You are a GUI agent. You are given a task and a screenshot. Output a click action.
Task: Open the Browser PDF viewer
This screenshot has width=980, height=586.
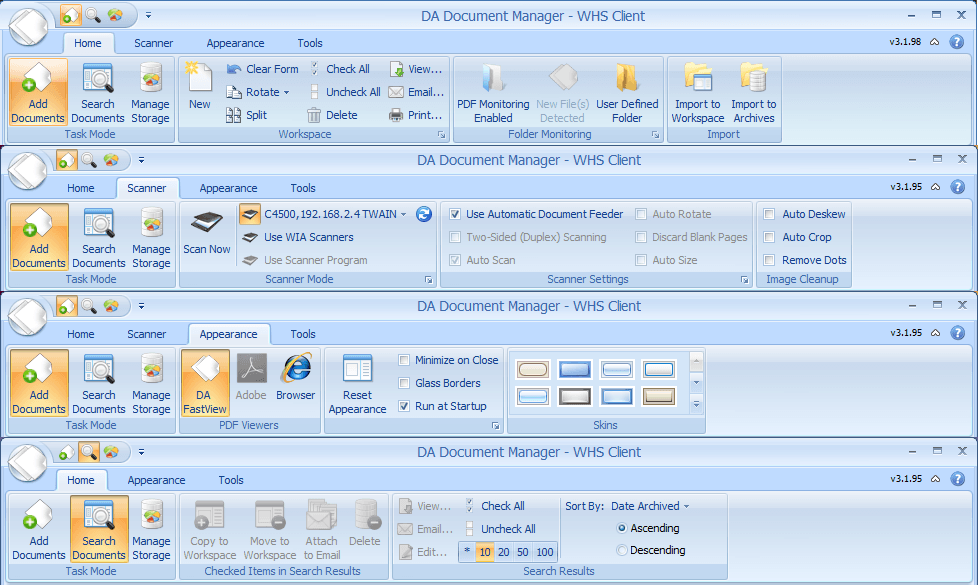(296, 382)
